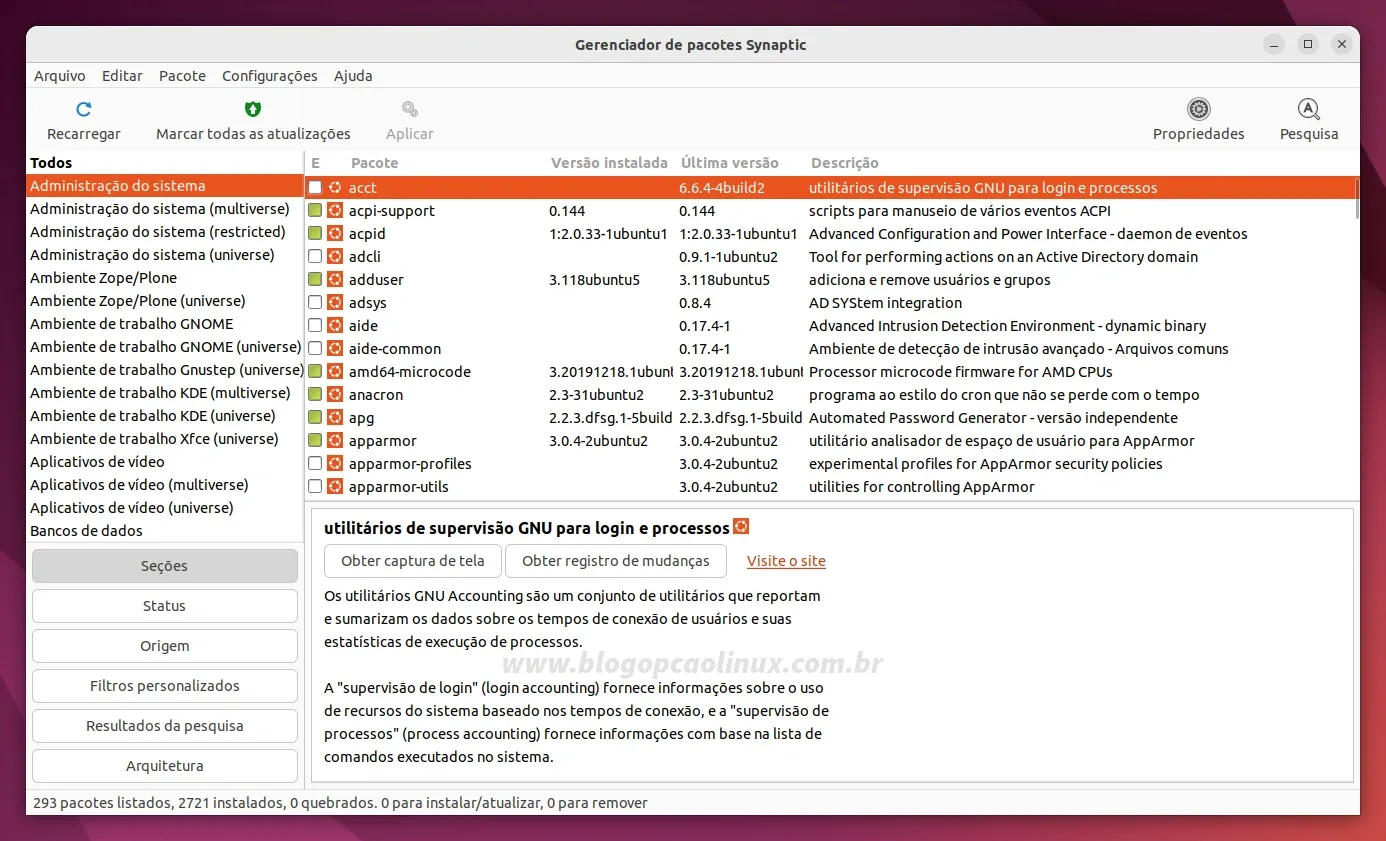Sort by Descrição column header
Viewport: 1386px width, 841px height.
(845, 163)
